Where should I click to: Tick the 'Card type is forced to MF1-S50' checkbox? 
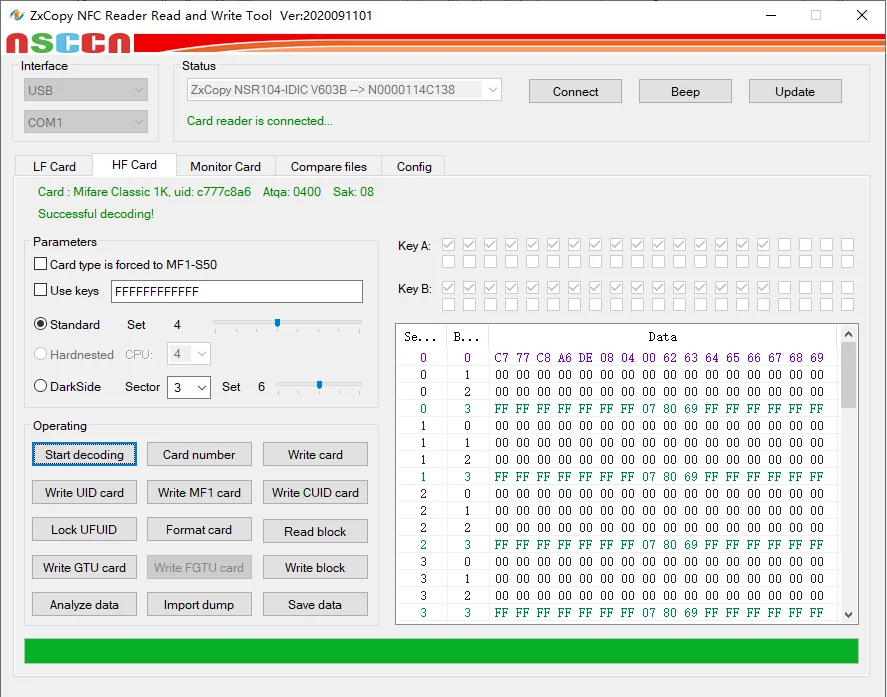pos(40,264)
